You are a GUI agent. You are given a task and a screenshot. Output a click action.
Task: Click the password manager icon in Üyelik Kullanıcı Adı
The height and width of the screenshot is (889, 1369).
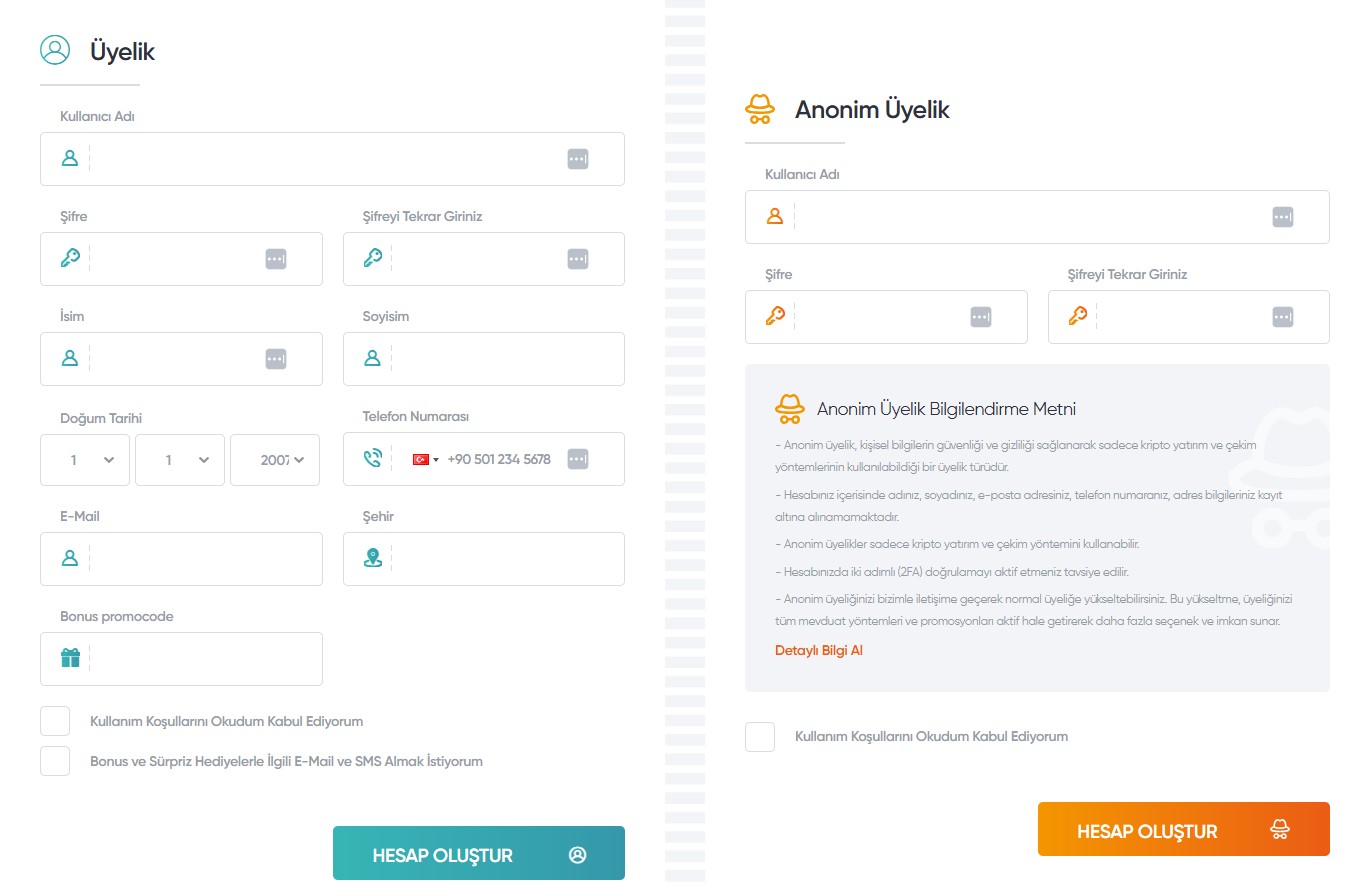pyautogui.click(x=578, y=159)
